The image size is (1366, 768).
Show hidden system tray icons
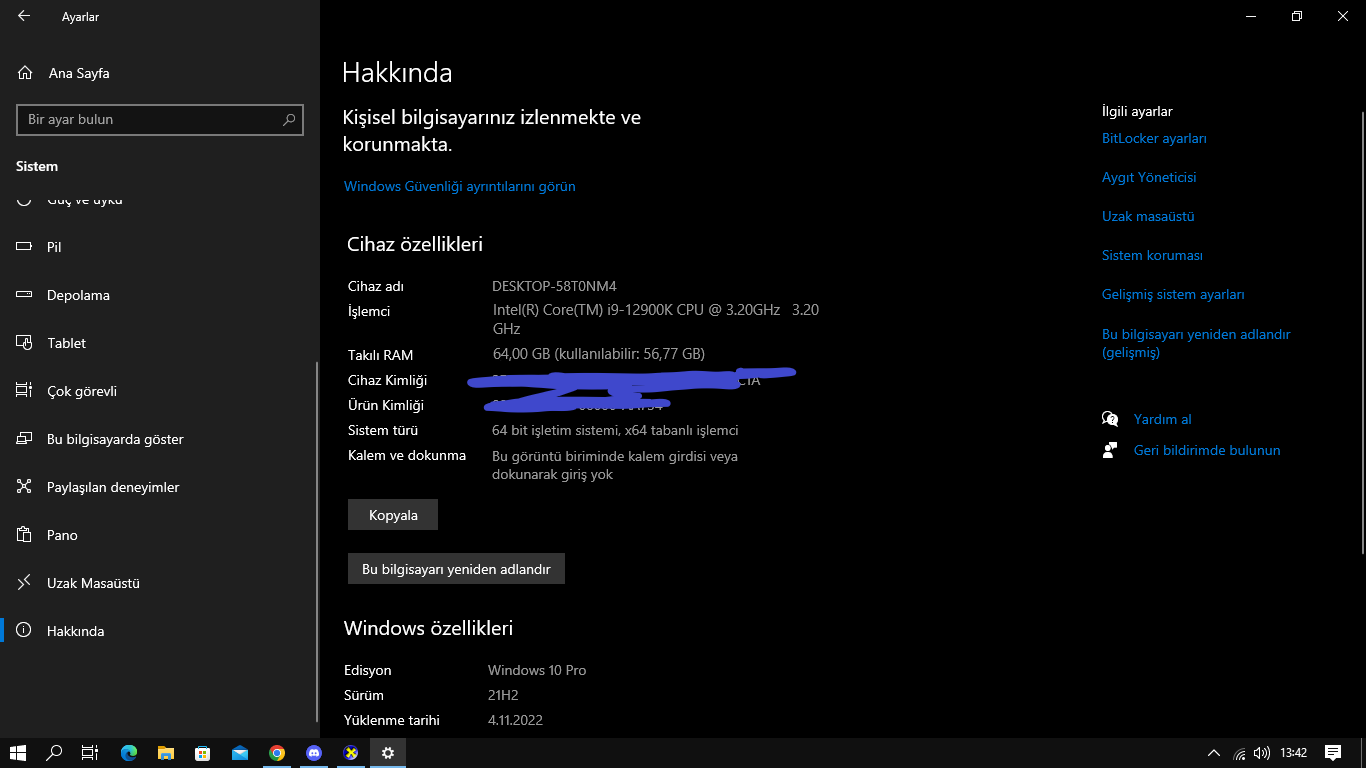pyautogui.click(x=1214, y=753)
